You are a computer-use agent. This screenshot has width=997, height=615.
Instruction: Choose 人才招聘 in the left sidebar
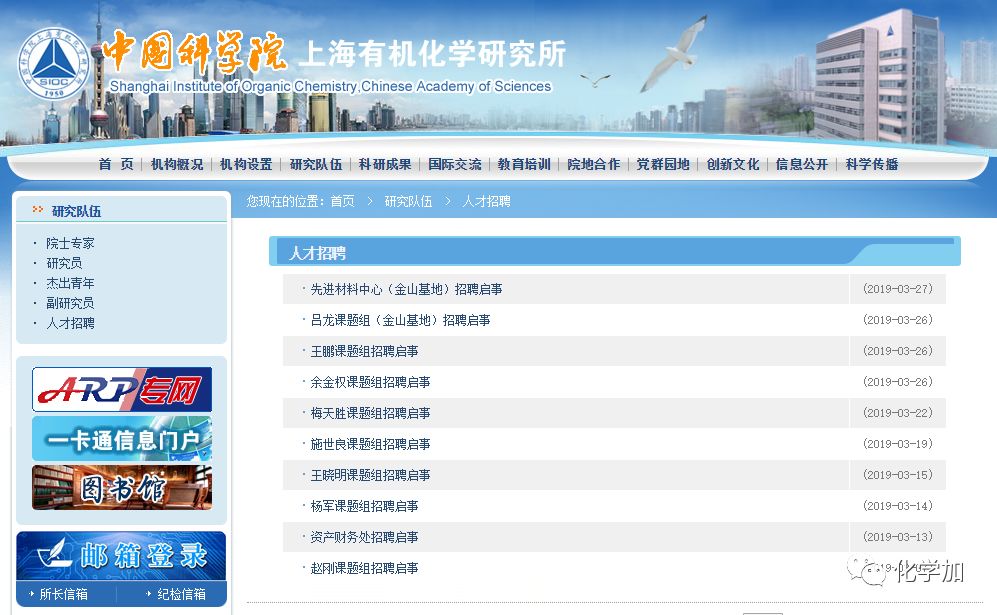tap(70, 323)
